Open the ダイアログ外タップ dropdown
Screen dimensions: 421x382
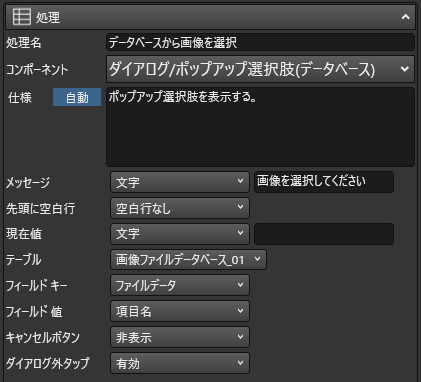(180, 363)
